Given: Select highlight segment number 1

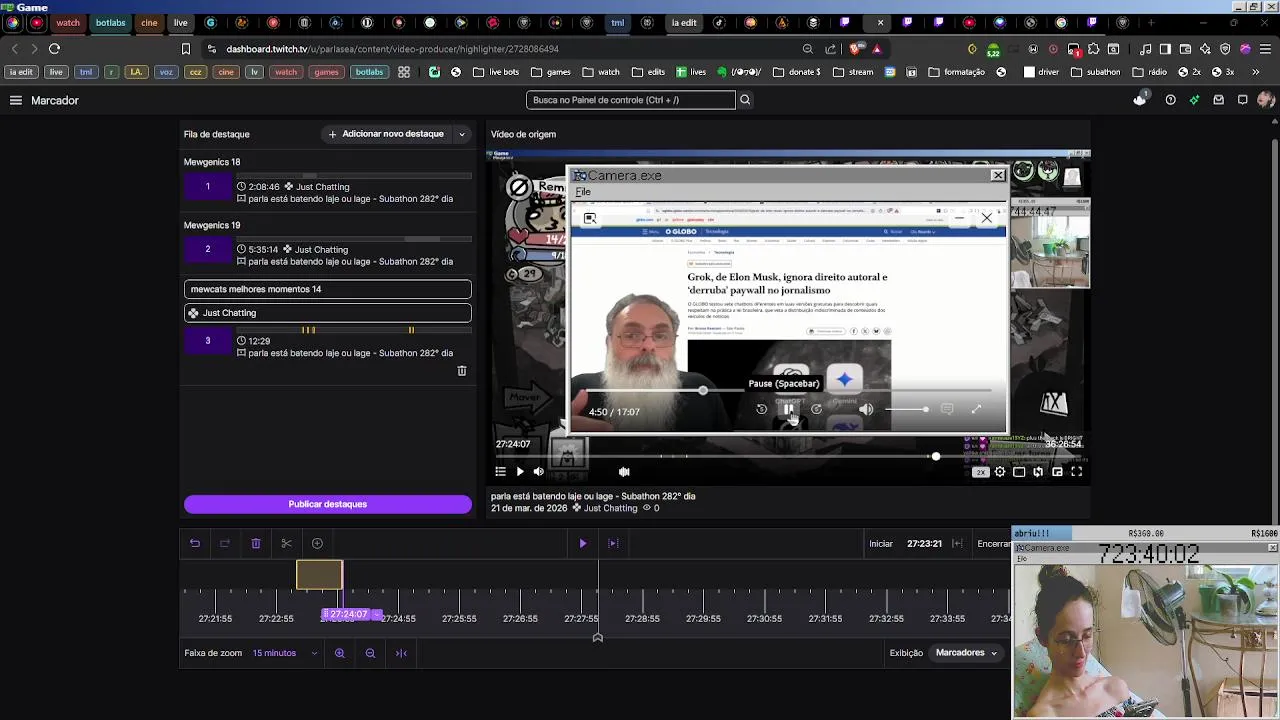Looking at the screenshot, I should click(208, 187).
